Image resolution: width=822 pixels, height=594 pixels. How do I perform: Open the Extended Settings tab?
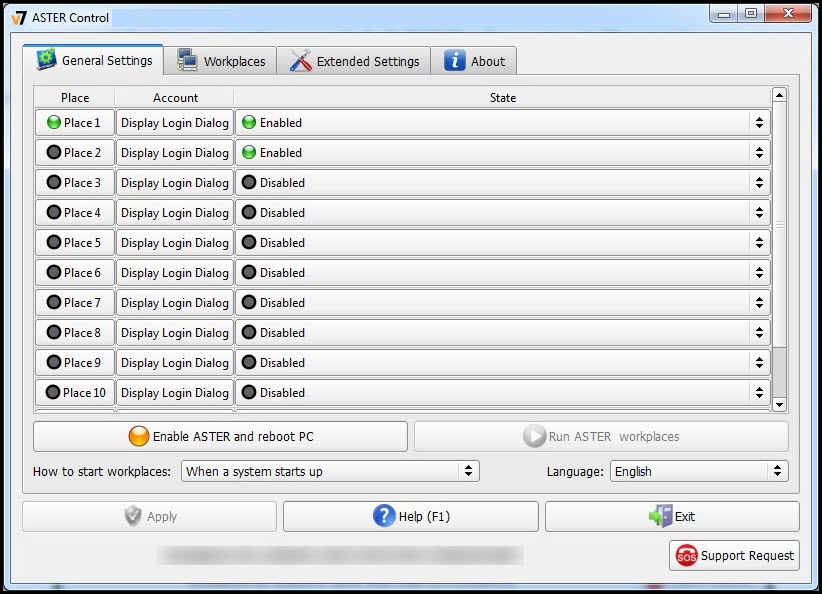(x=354, y=61)
